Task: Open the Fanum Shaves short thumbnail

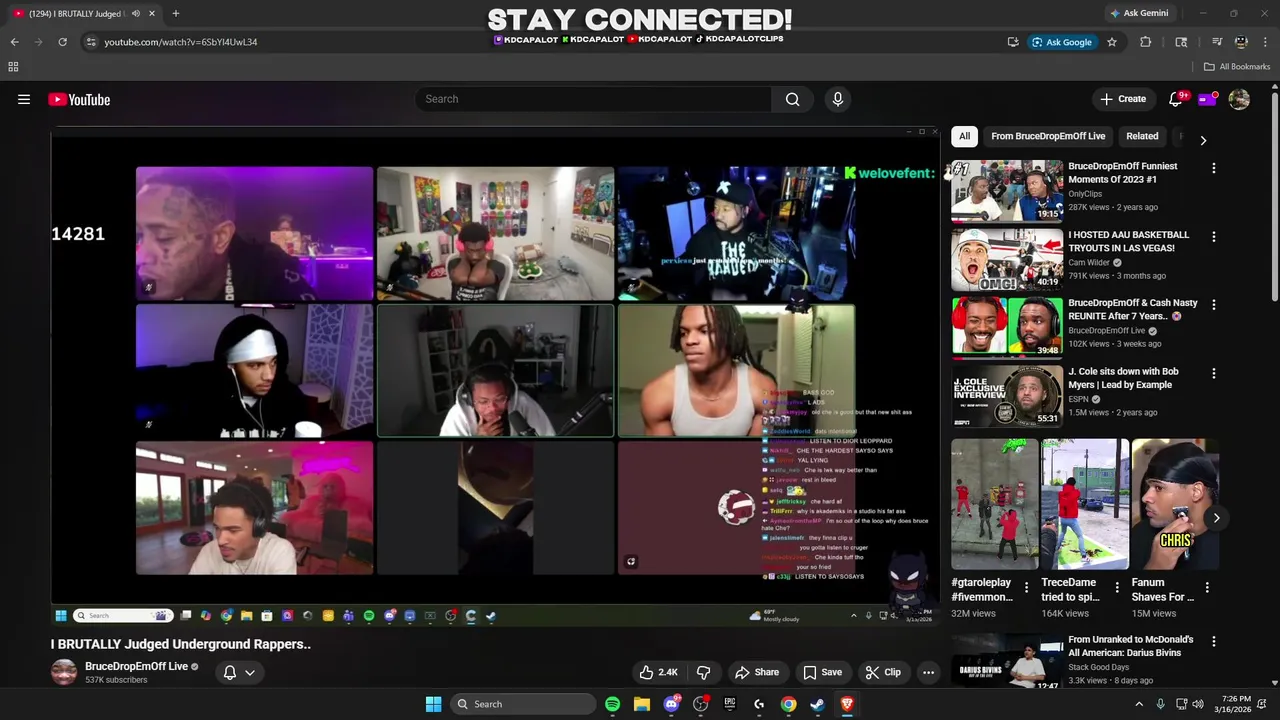Action: point(1175,504)
